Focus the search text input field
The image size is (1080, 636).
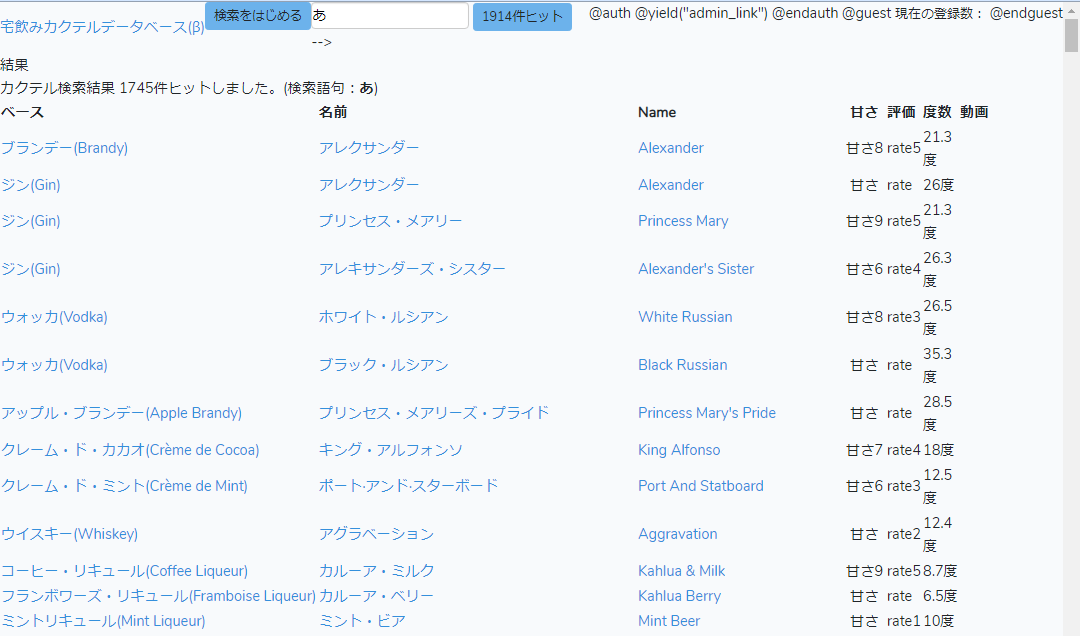(389, 16)
